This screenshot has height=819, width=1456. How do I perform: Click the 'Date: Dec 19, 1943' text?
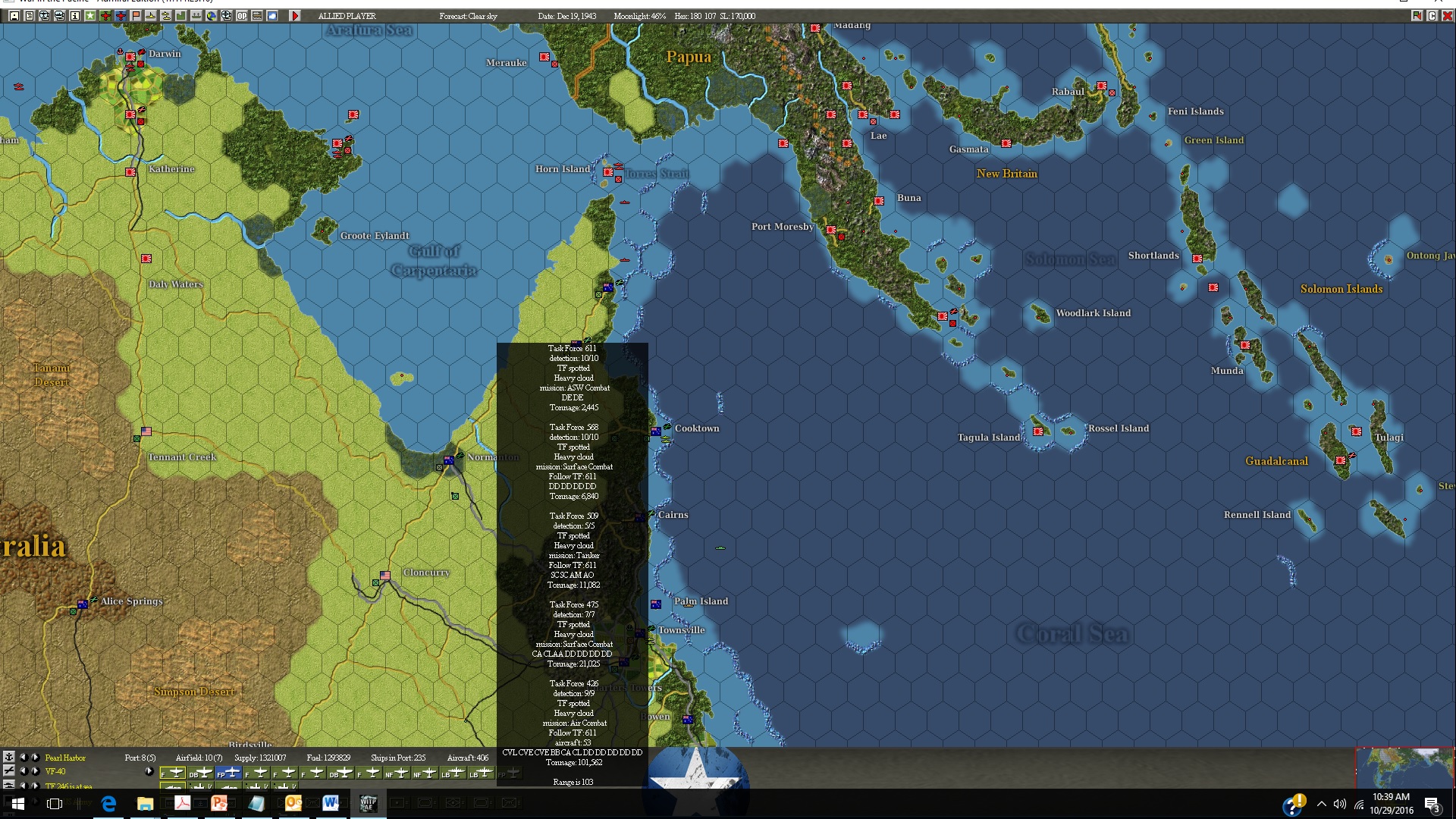tap(567, 16)
